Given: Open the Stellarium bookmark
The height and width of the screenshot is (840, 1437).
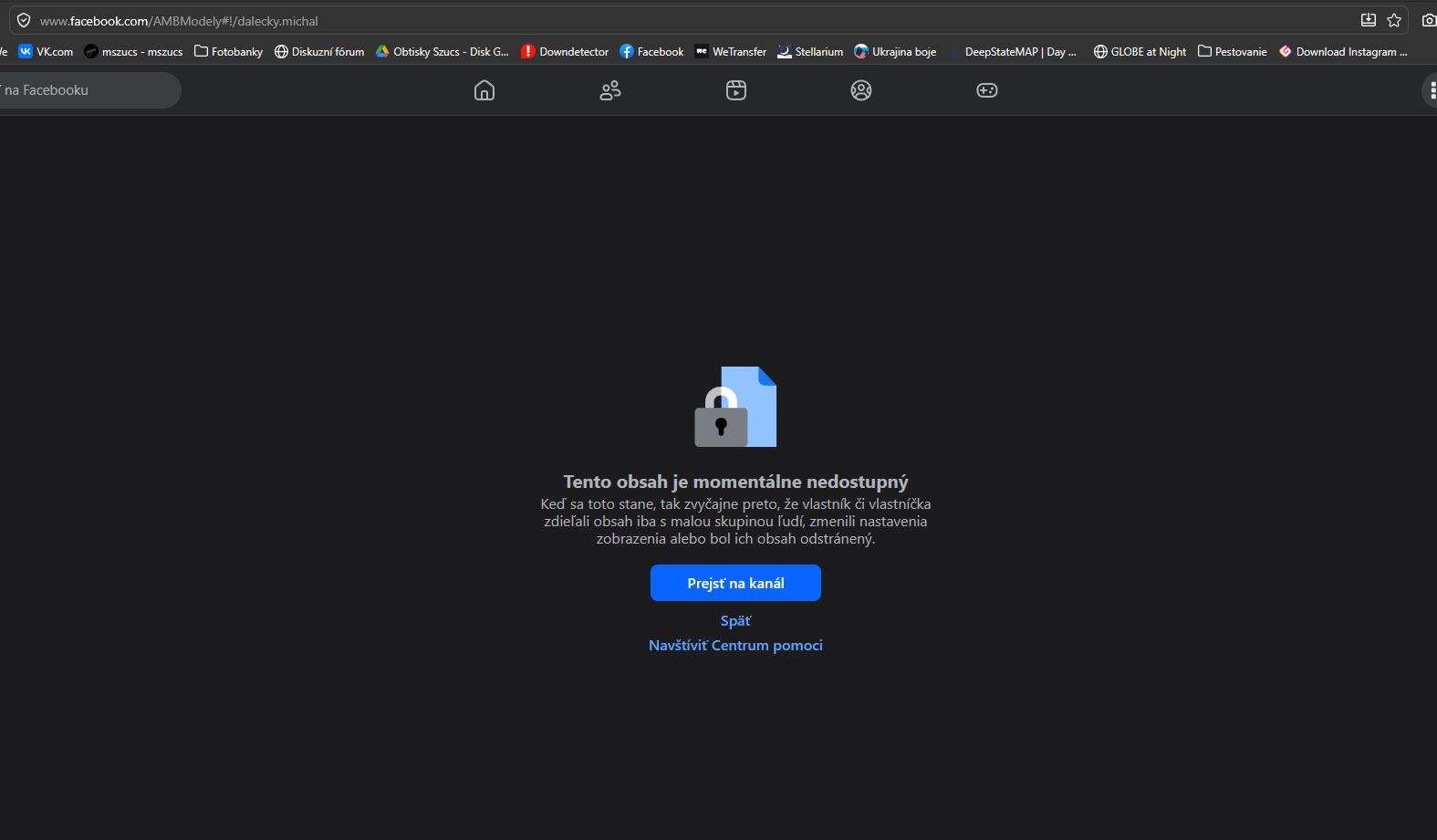Looking at the screenshot, I should 810,52.
